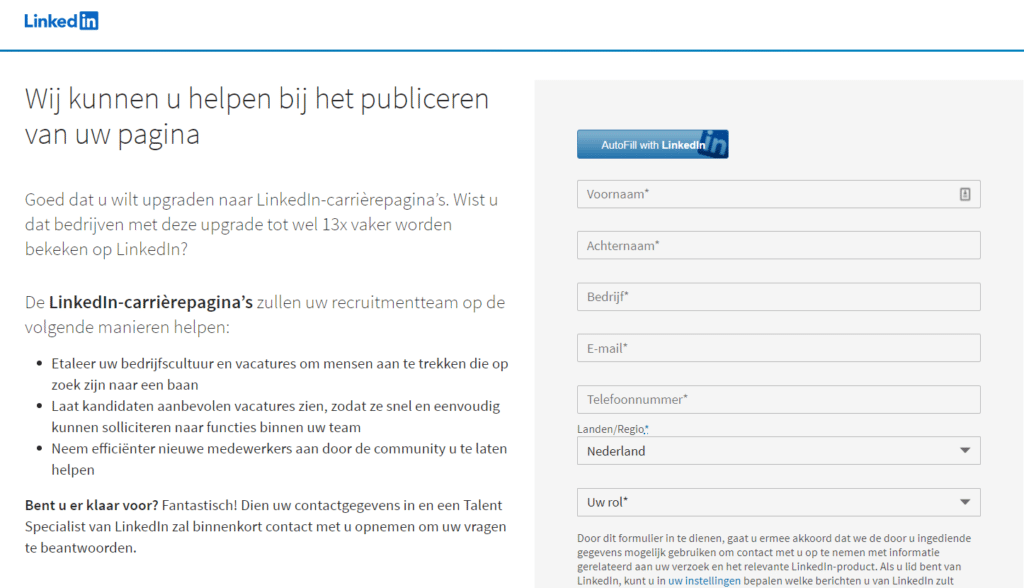
Task: Click the bullet starting Etaleer uw bedrijfscultuur
Action: coord(280,374)
